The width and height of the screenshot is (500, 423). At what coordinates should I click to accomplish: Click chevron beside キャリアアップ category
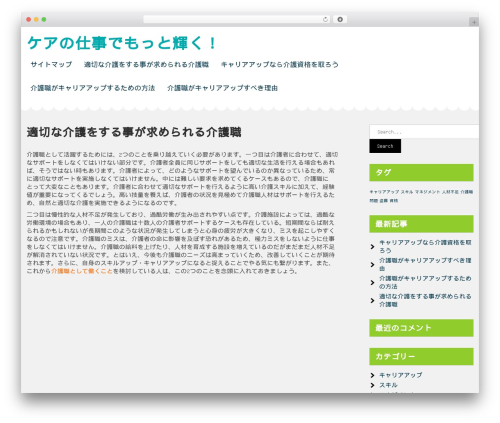[x=373, y=376]
